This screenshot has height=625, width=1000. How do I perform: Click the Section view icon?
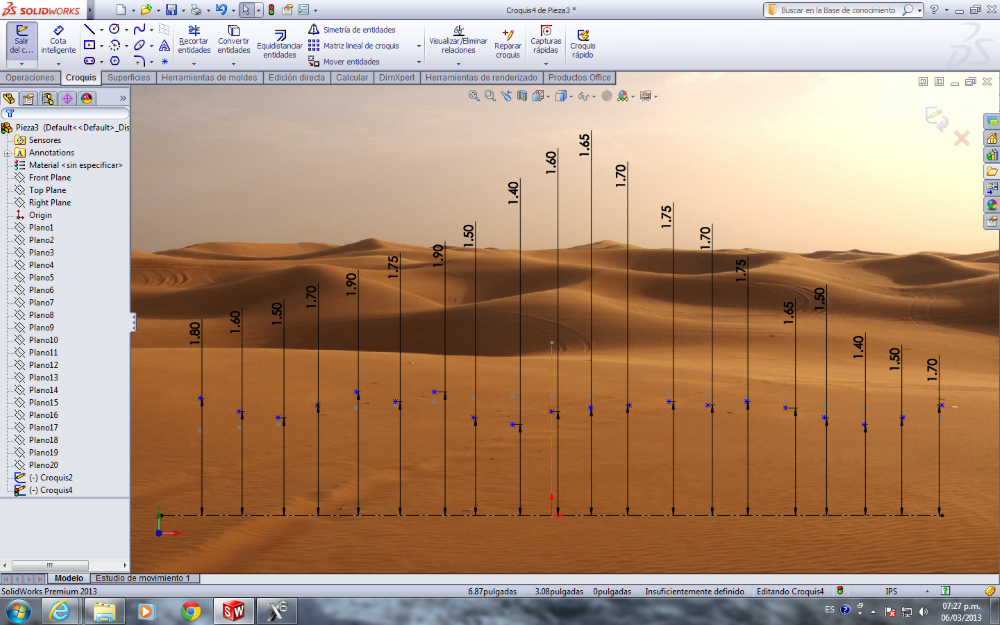522,96
